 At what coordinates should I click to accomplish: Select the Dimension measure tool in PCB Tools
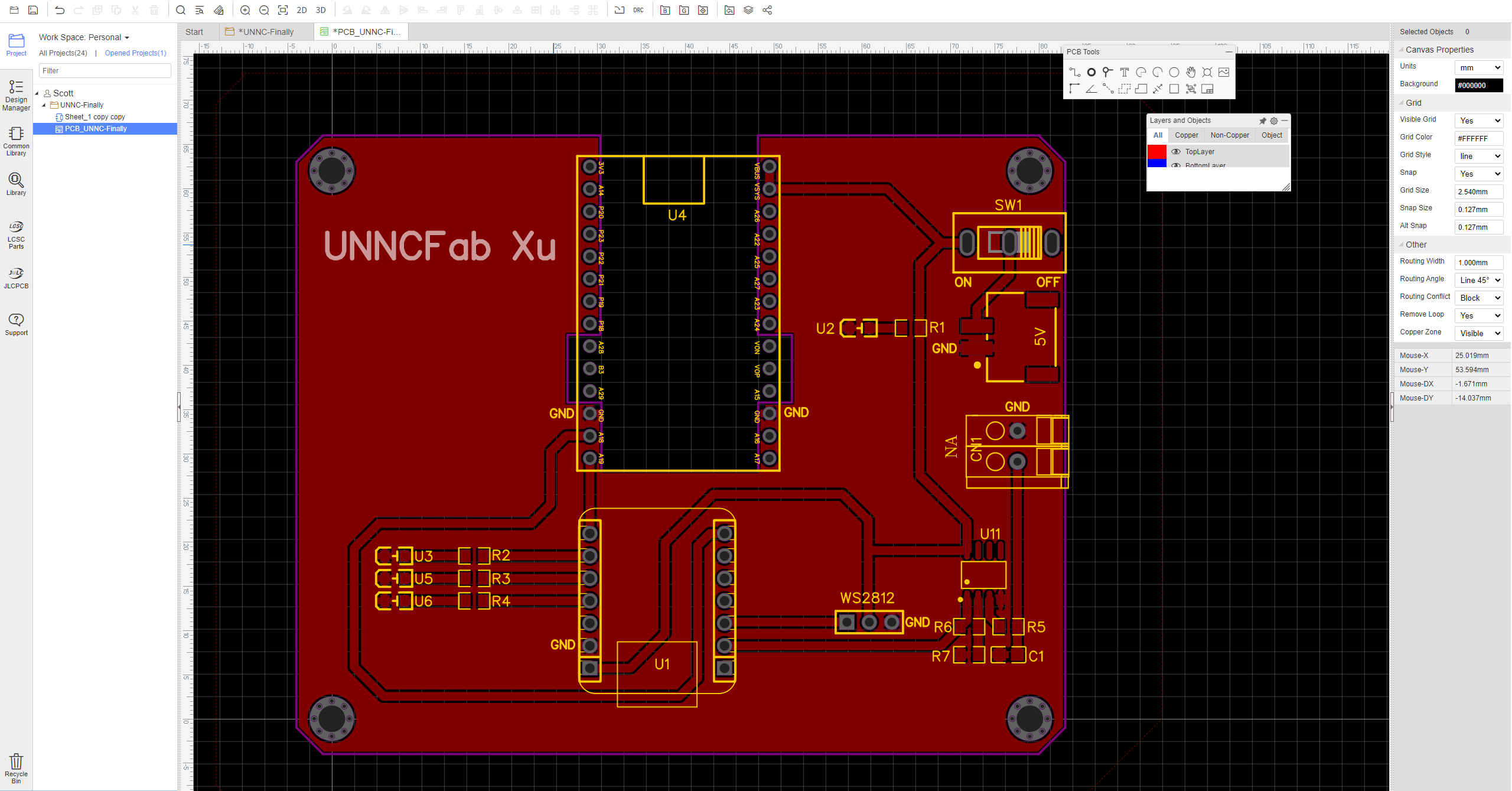(1158, 89)
